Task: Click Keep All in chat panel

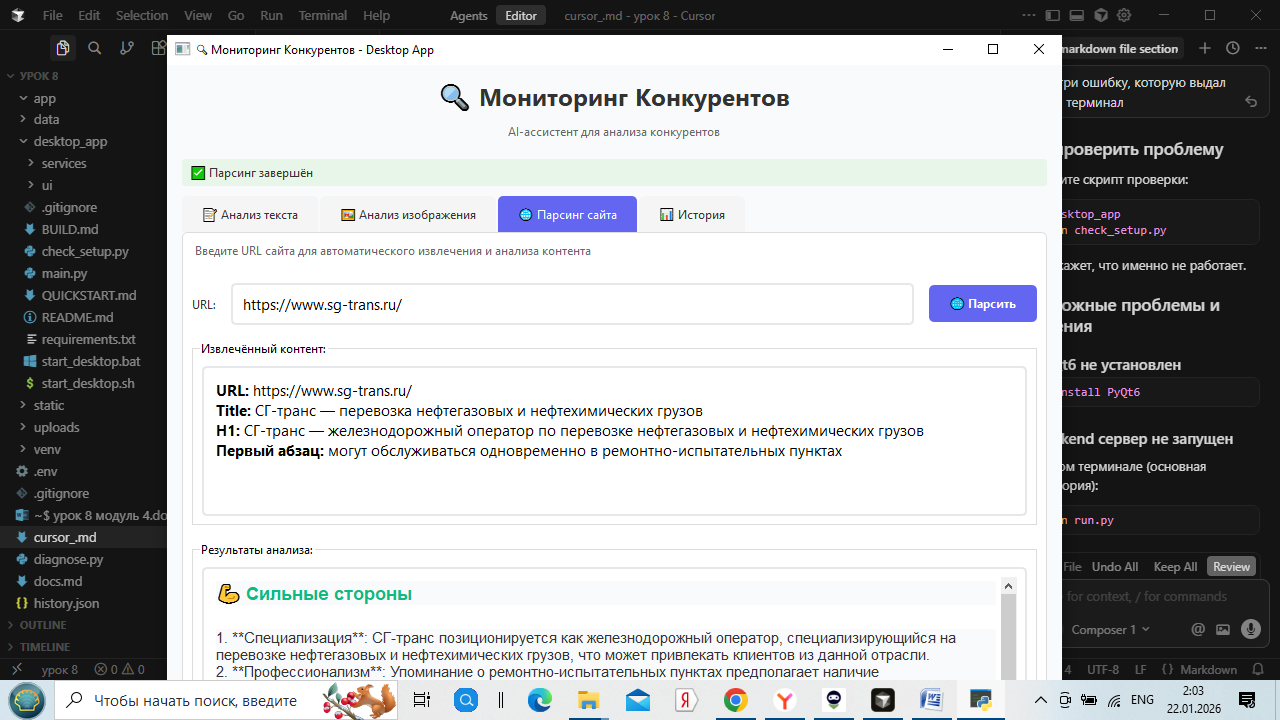Action: coord(1176,566)
